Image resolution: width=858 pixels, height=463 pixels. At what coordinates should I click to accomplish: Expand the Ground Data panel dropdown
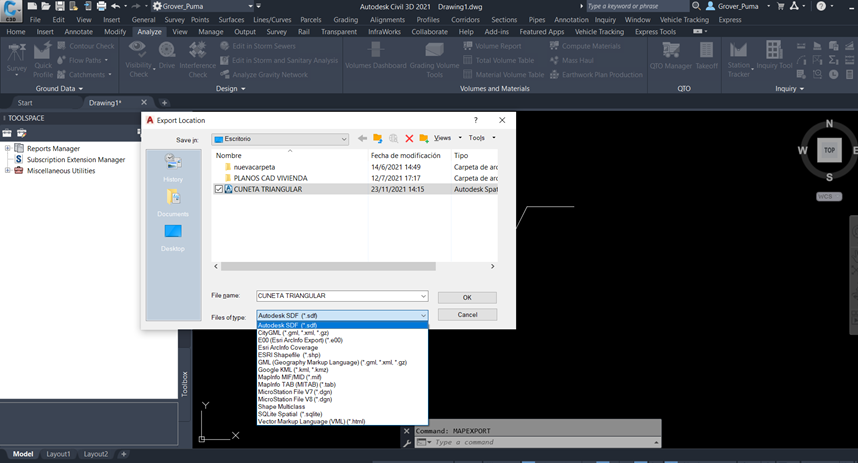(x=59, y=89)
